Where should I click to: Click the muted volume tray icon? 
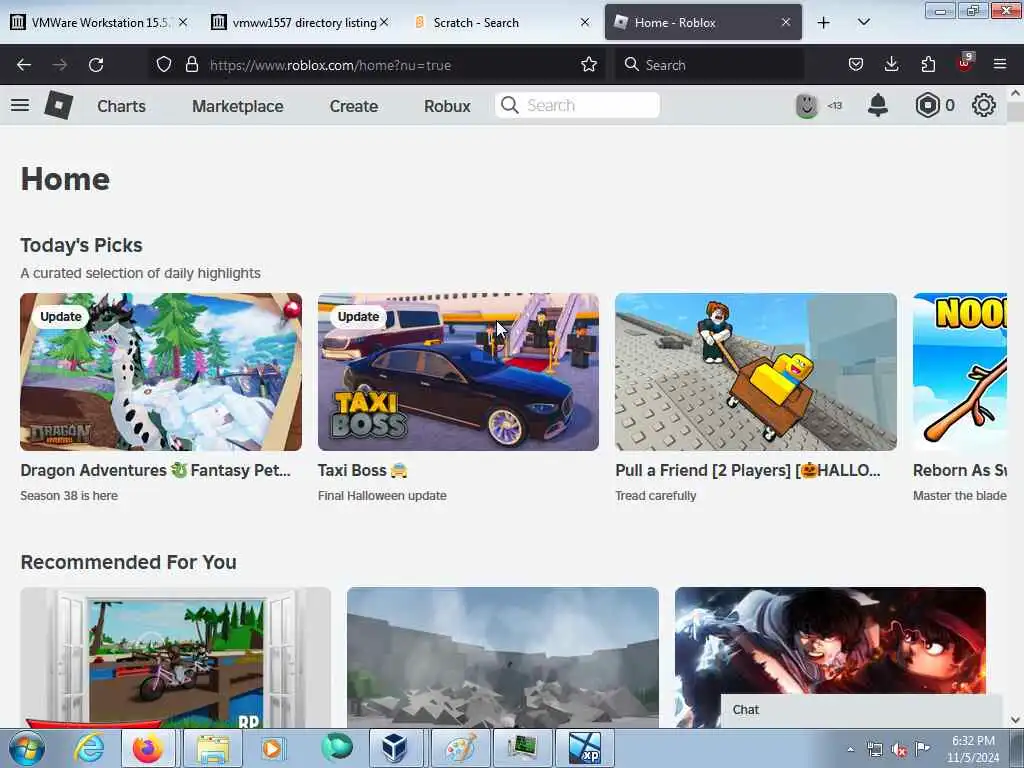(x=899, y=750)
